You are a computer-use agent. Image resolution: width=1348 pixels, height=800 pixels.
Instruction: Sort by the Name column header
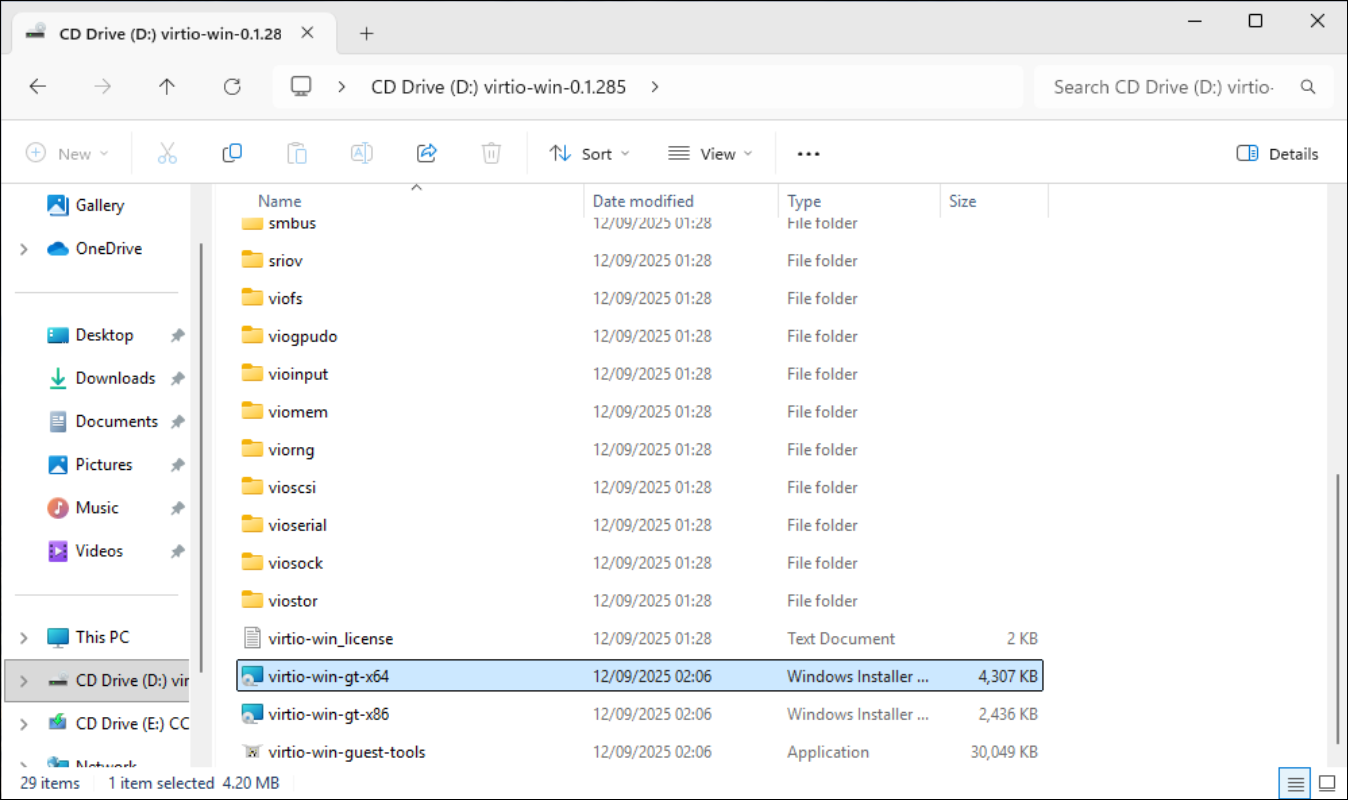[x=279, y=201]
